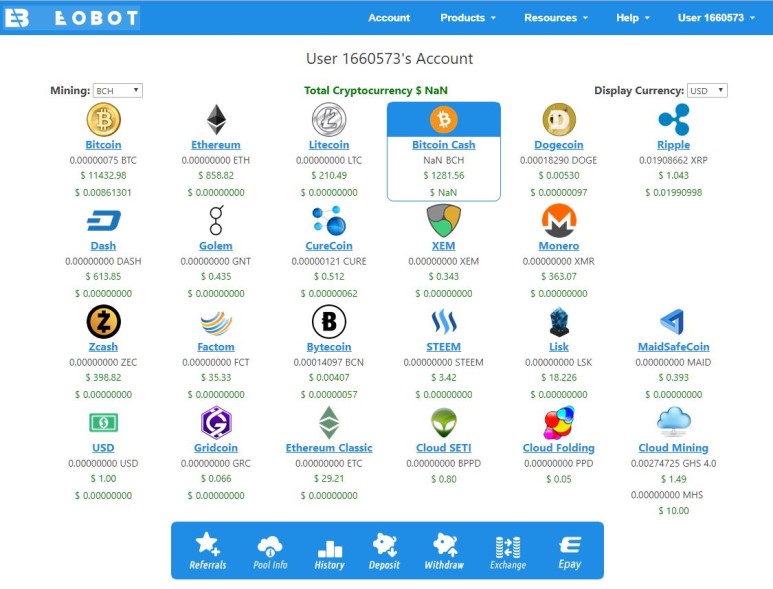Open Pool Info from bottom toolbar
Image resolution: width=773 pixels, height=589 pixels.
point(270,552)
